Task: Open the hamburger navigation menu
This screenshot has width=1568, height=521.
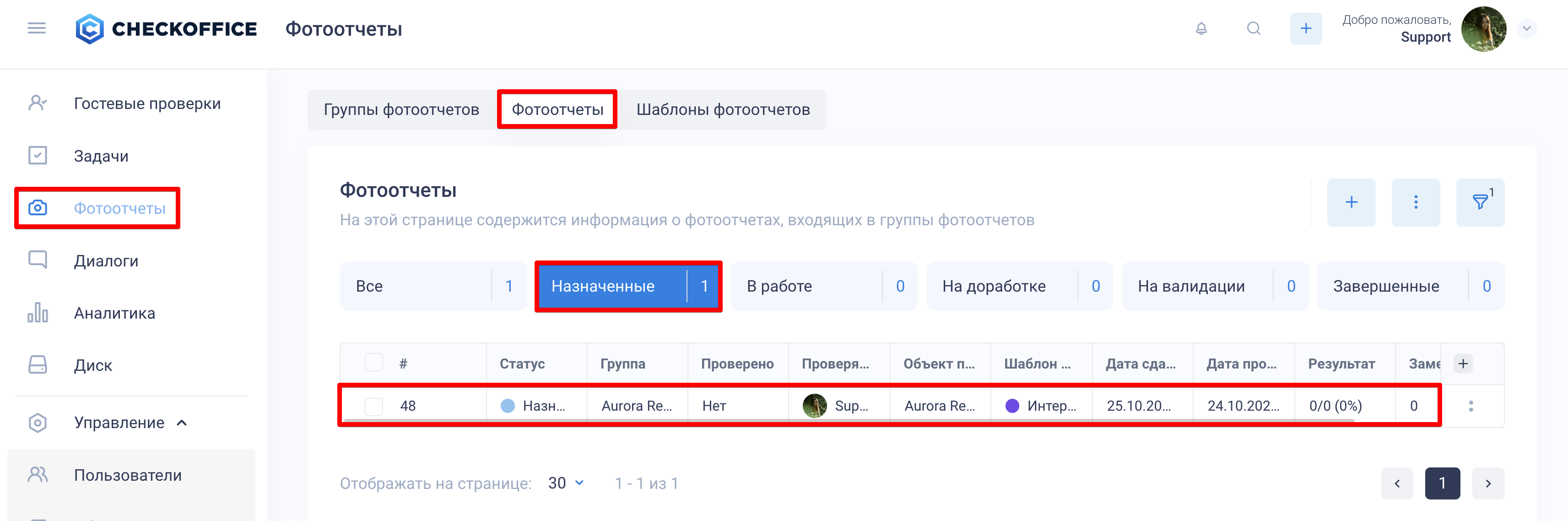Action: [x=37, y=28]
